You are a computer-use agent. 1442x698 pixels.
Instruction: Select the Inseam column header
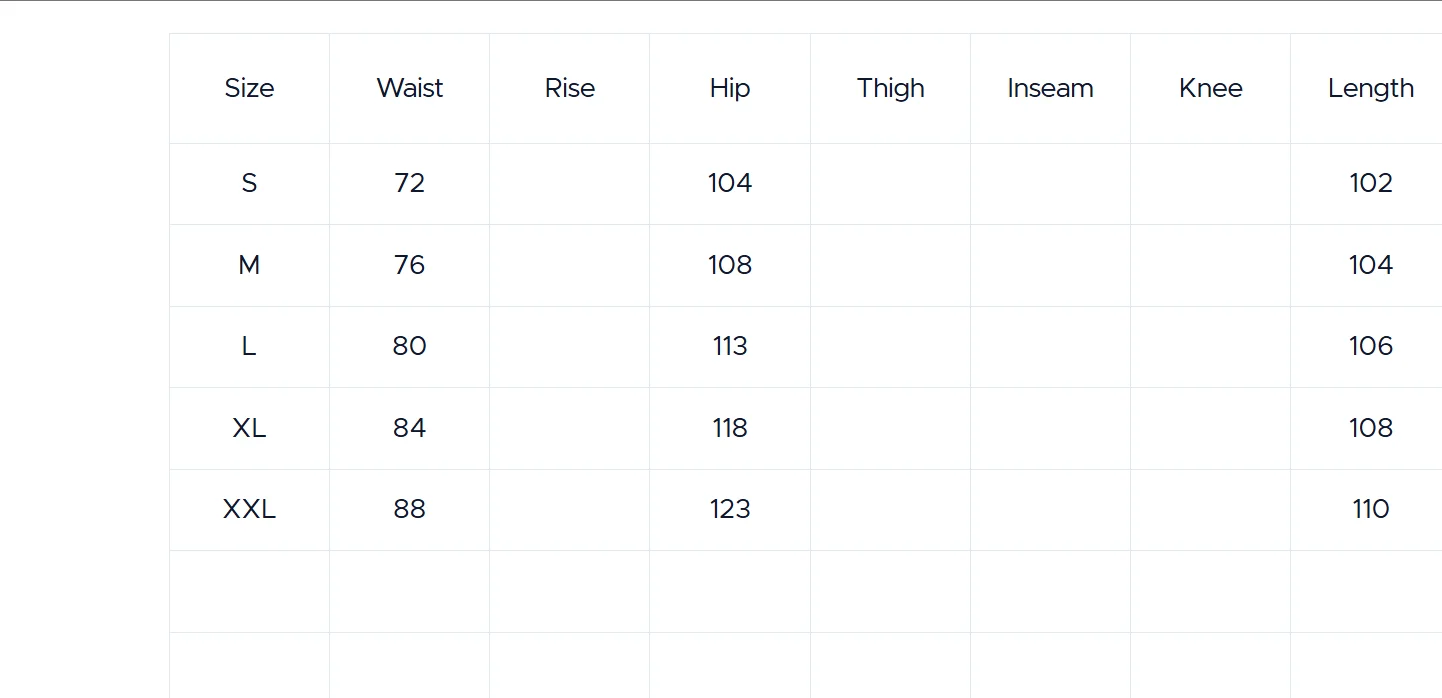pos(1050,88)
